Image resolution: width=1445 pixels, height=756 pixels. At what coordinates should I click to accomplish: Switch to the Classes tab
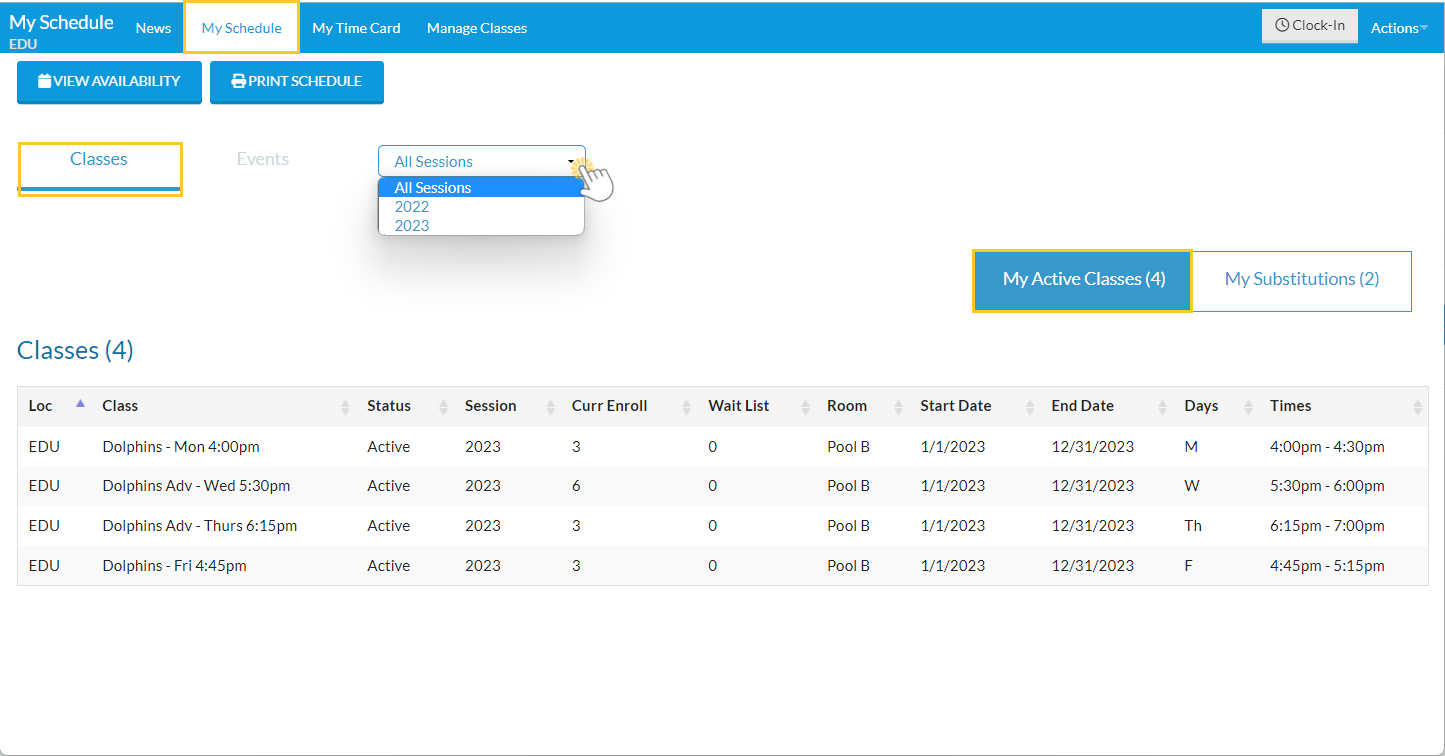(x=99, y=168)
